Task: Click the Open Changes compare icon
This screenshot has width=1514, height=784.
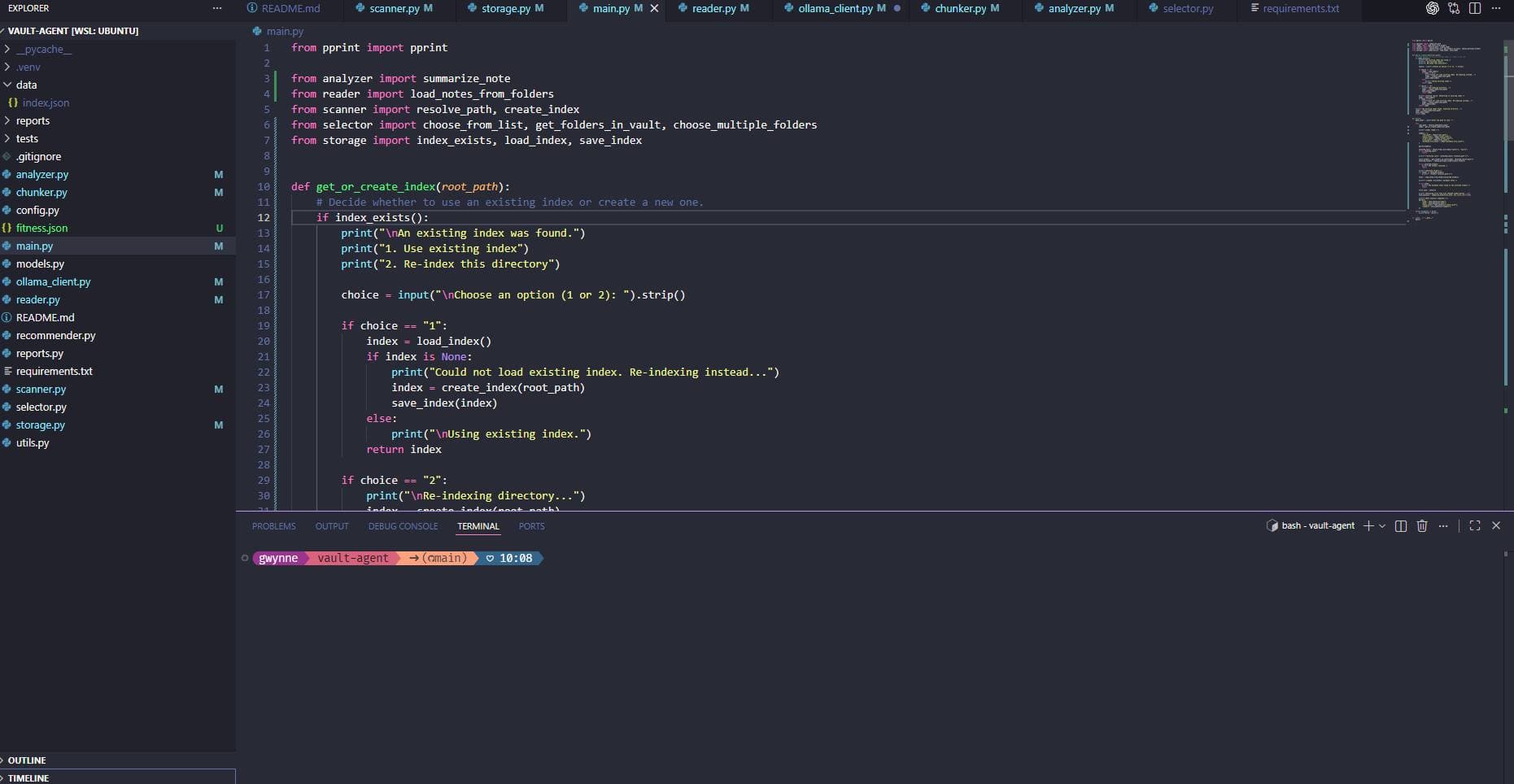Action: (1454, 8)
